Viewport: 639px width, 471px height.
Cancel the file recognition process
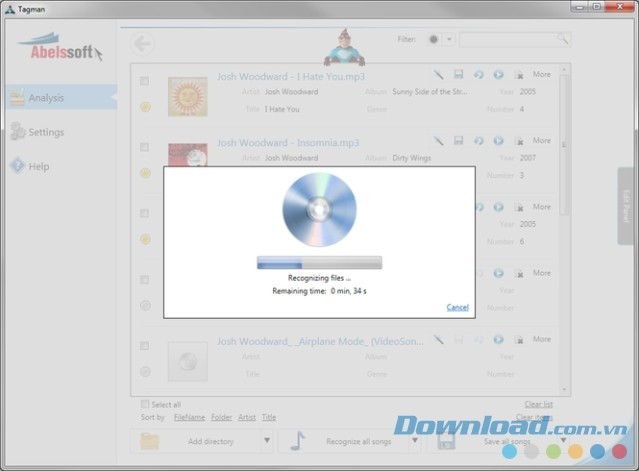point(457,307)
